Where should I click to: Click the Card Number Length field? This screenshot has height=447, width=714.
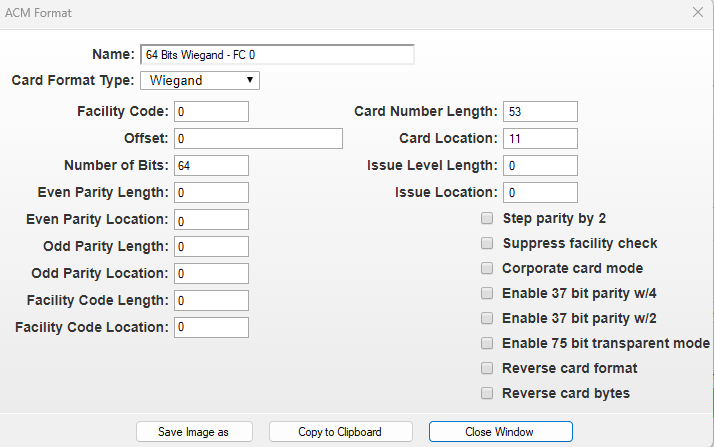pyautogui.click(x=540, y=112)
